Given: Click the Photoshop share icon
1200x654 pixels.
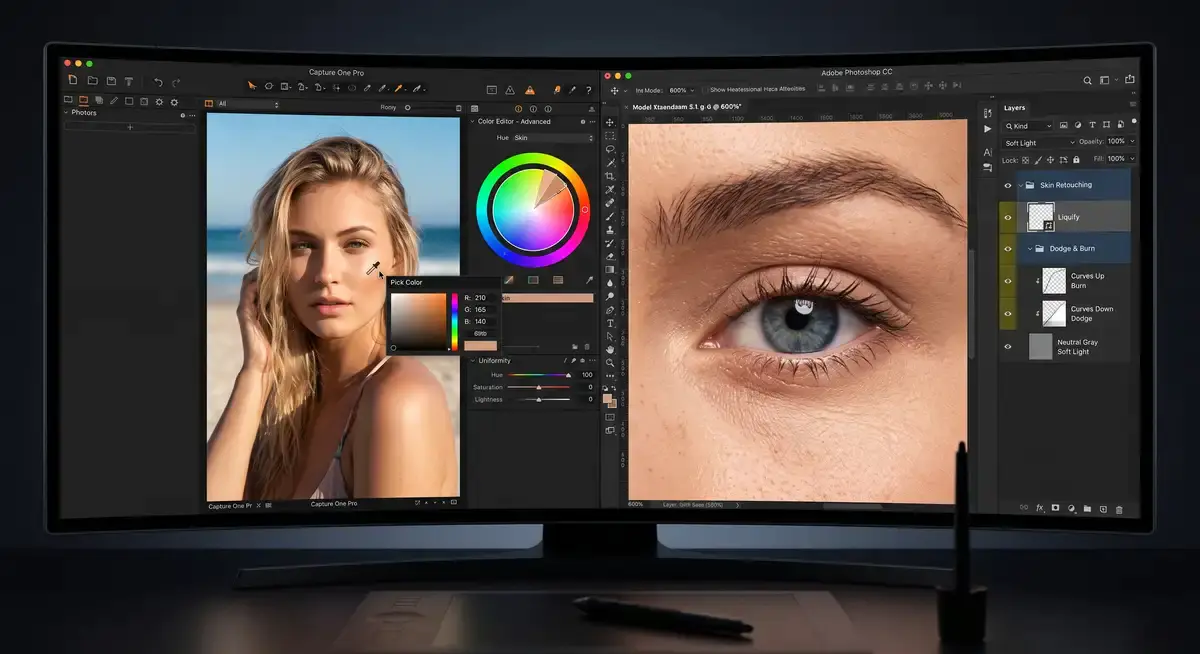Looking at the screenshot, I should [x=1130, y=80].
